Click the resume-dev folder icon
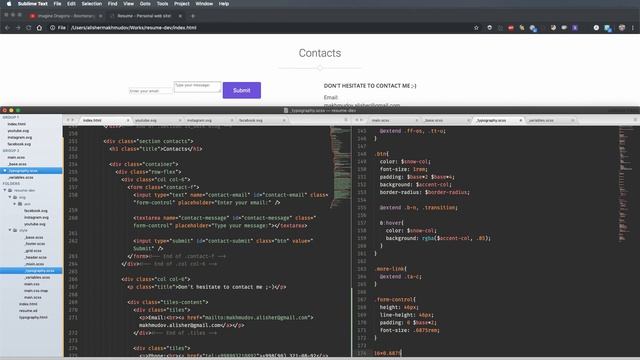Viewport: 640px width, 360px height. [x=10, y=191]
